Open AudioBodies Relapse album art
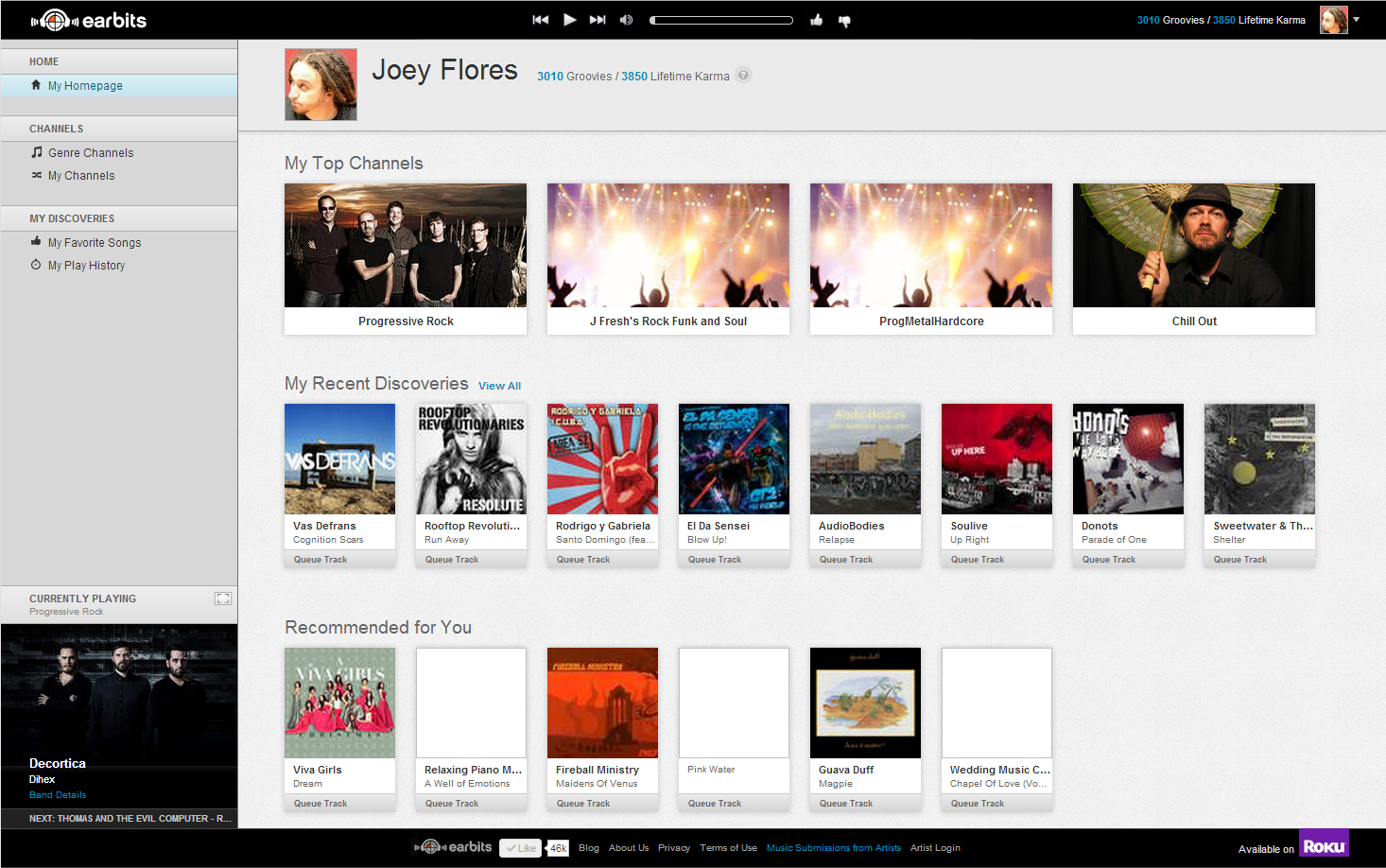 (866, 460)
